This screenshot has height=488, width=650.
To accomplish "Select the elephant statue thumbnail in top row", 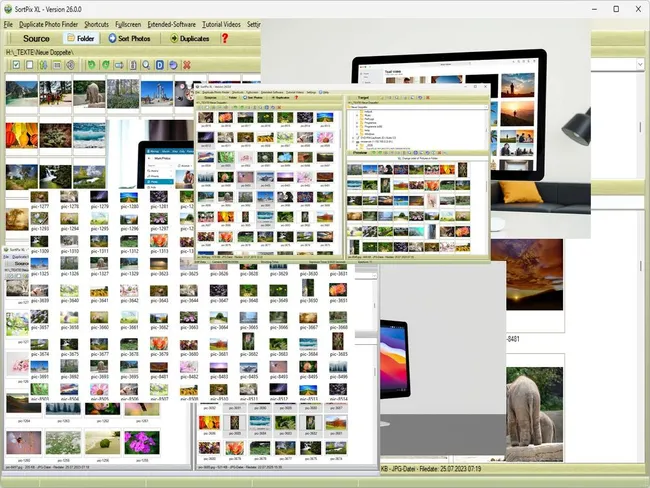I will 89,93.
